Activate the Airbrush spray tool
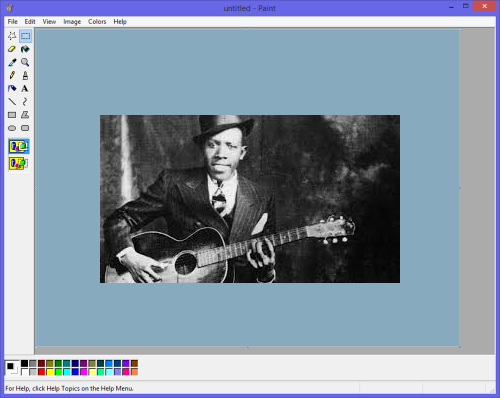The height and width of the screenshot is (398, 500). point(12,89)
